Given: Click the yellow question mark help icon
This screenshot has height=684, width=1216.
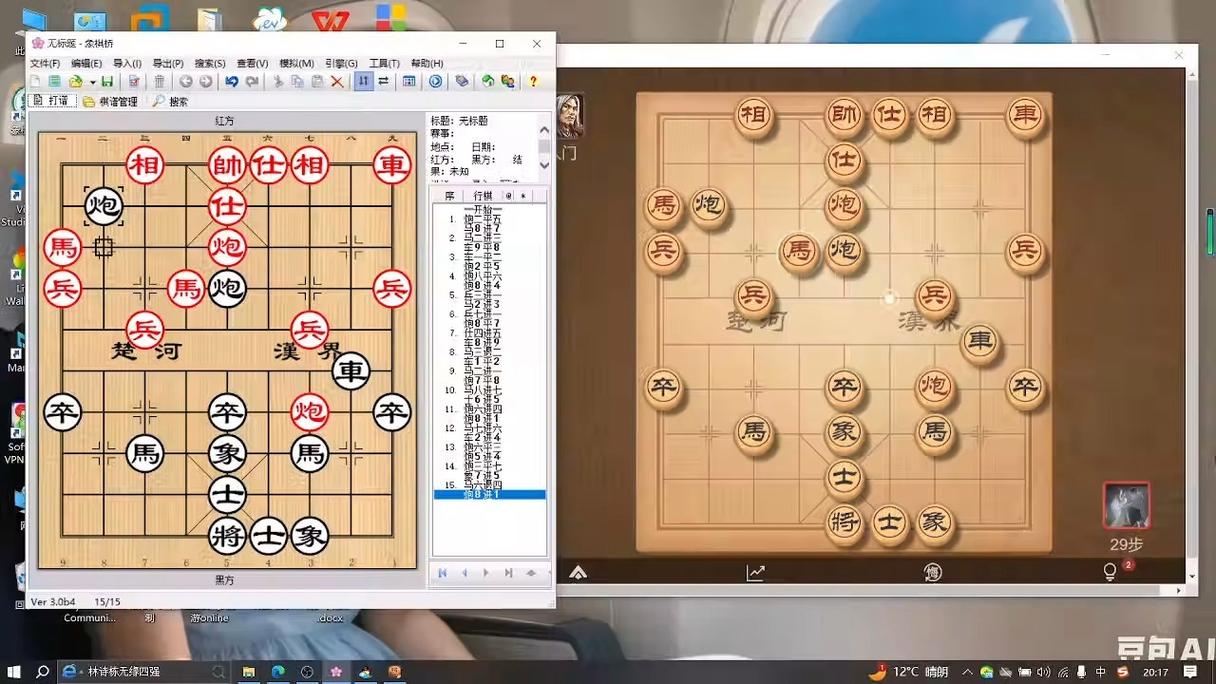Looking at the screenshot, I should pyautogui.click(x=532, y=81).
